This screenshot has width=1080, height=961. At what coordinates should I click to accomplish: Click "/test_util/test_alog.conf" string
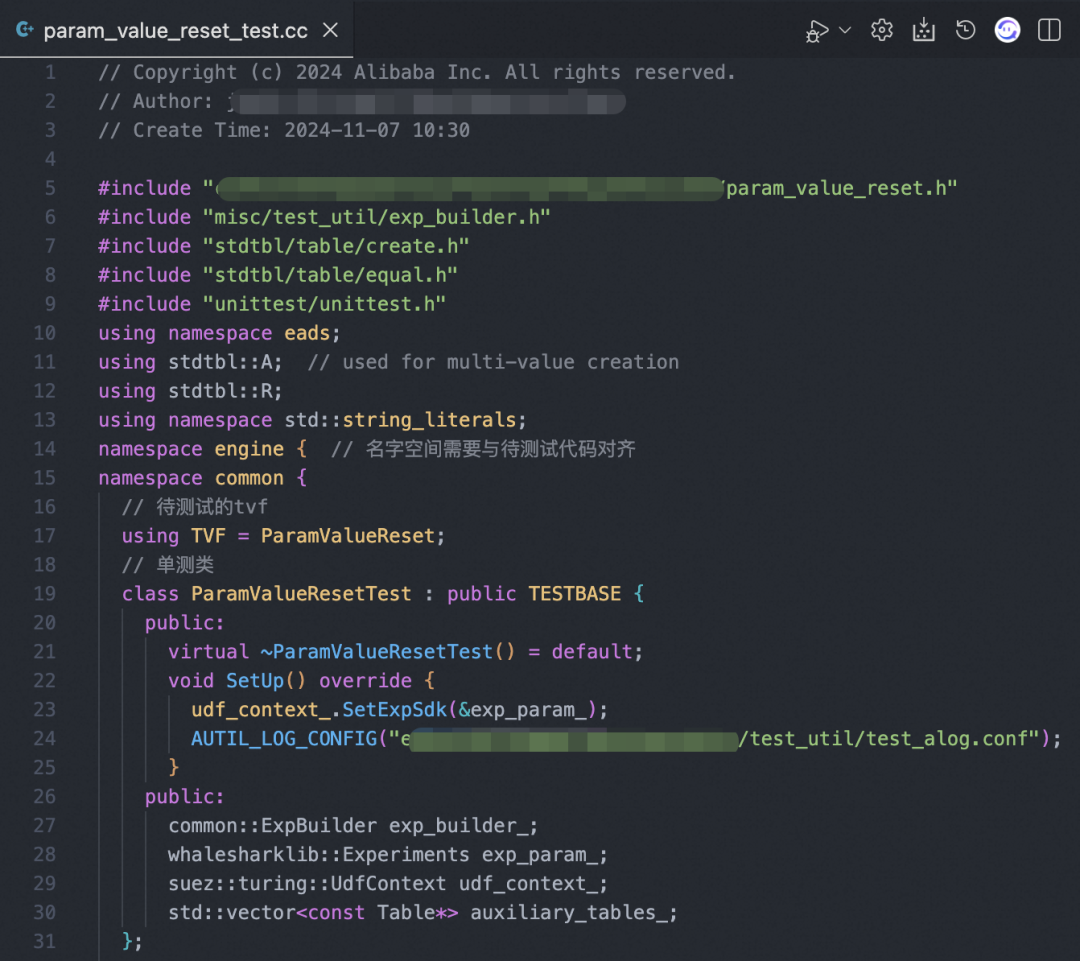pos(888,738)
